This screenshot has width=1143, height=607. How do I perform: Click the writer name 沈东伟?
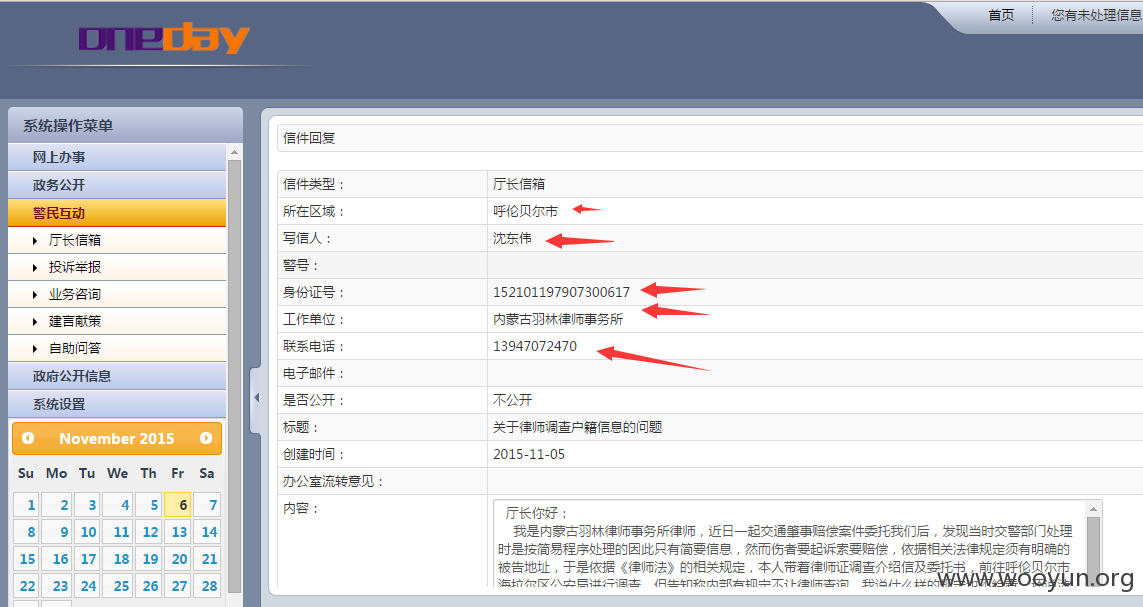(512, 238)
